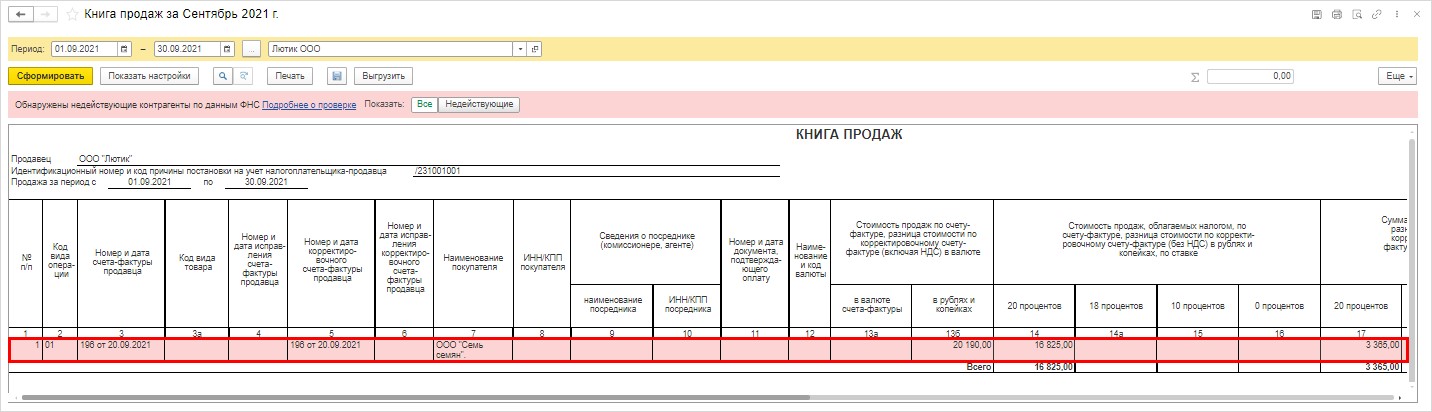Open the Подробнее о проверке link
This screenshot has height=412, width=1432.
pyautogui.click(x=309, y=104)
